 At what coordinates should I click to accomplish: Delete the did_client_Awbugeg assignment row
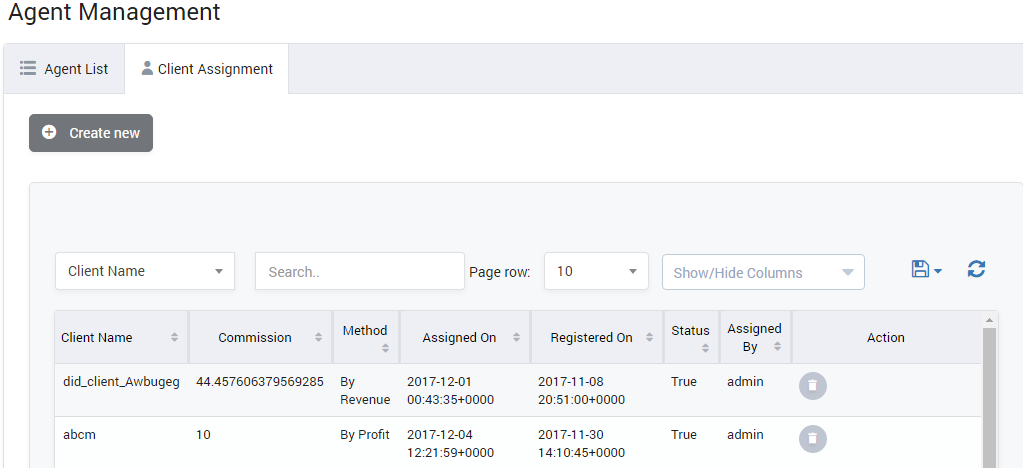(813, 386)
